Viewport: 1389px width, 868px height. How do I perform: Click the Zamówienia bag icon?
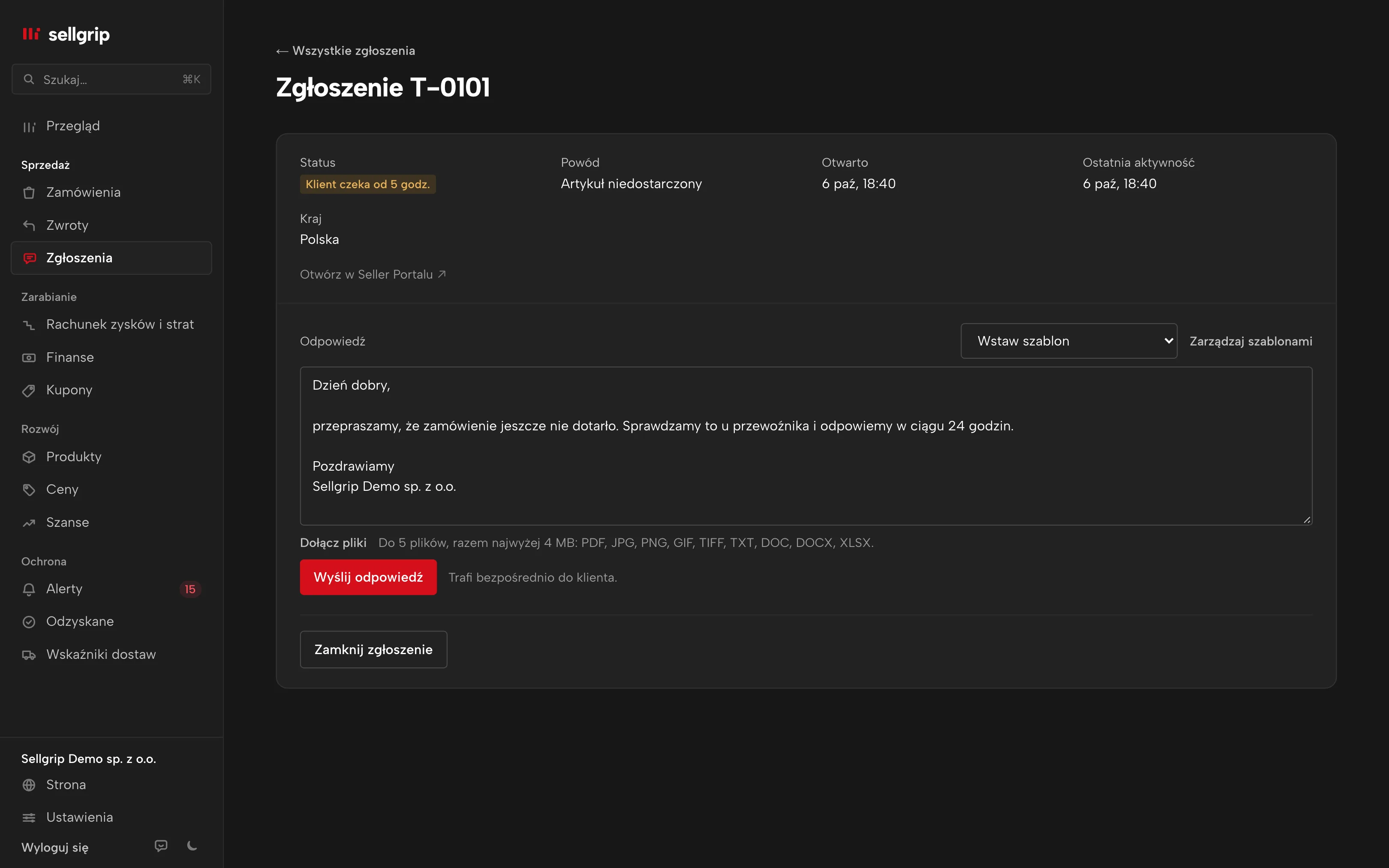coord(29,192)
